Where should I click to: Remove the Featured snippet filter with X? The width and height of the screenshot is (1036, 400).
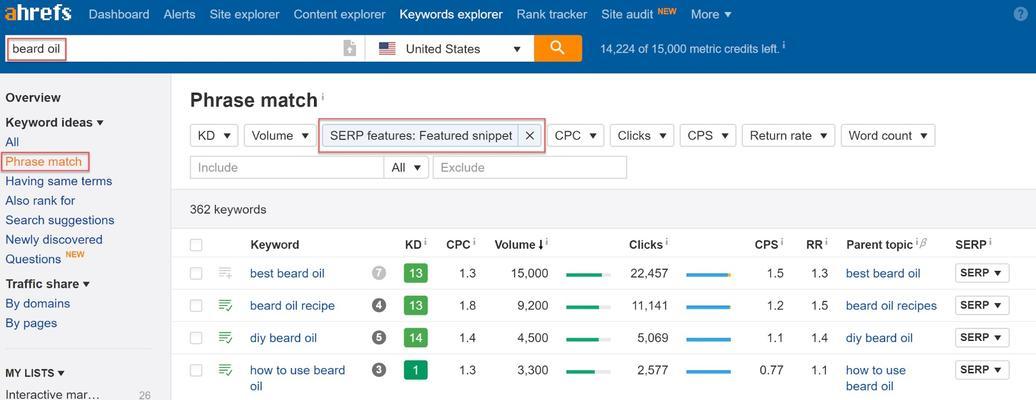pos(529,136)
